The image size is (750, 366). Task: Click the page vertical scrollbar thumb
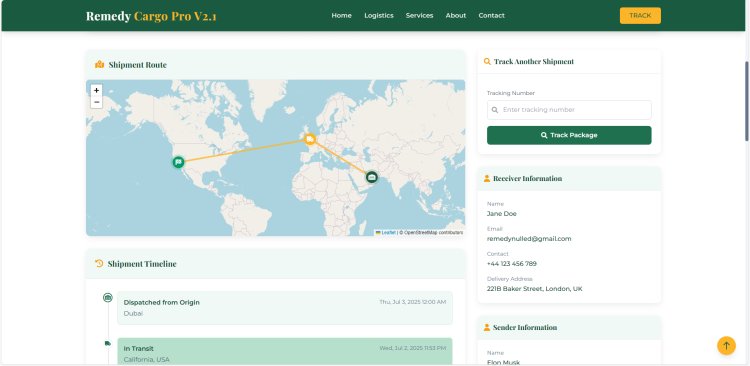point(747,101)
